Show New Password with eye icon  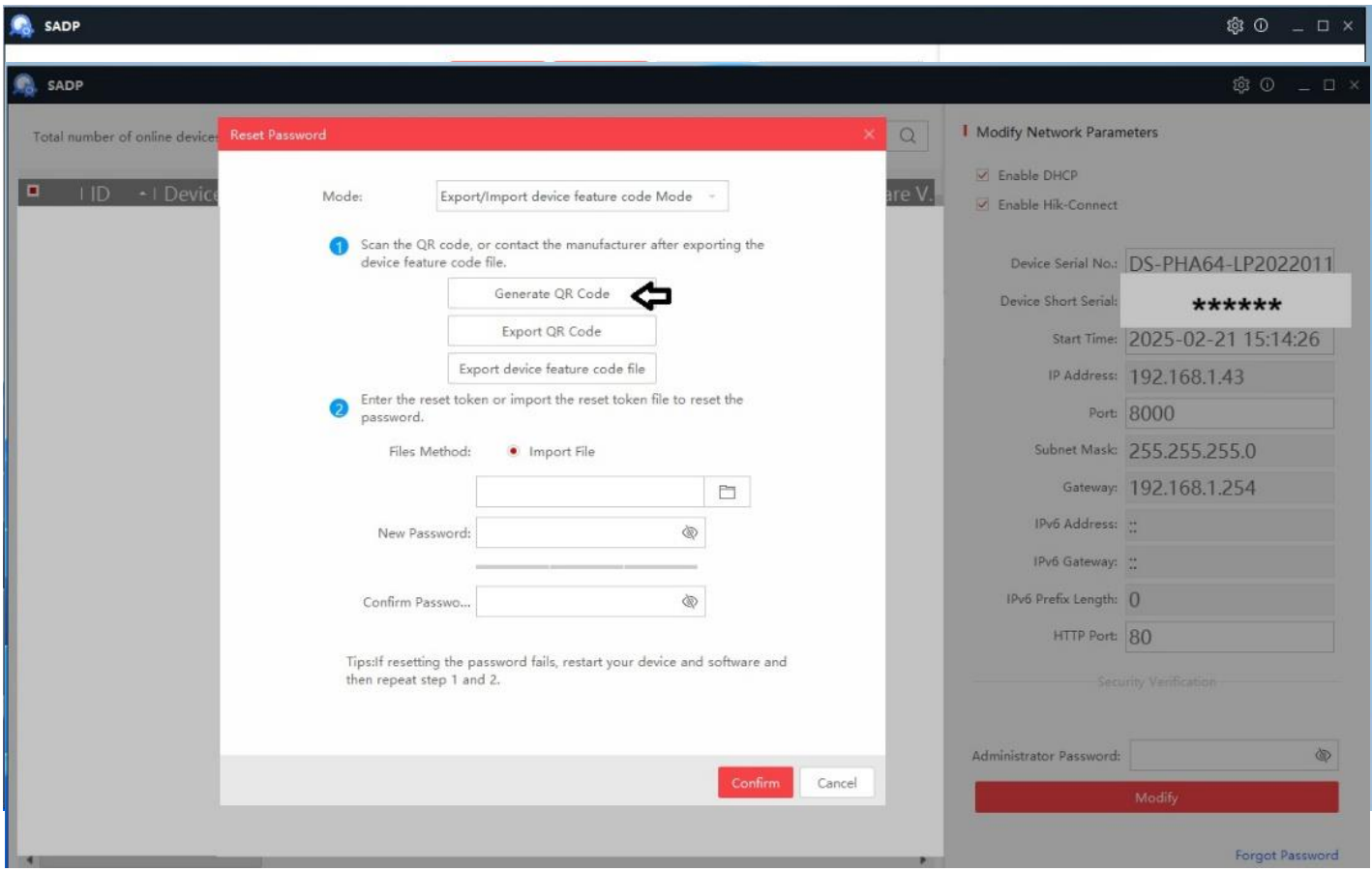click(690, 532)
